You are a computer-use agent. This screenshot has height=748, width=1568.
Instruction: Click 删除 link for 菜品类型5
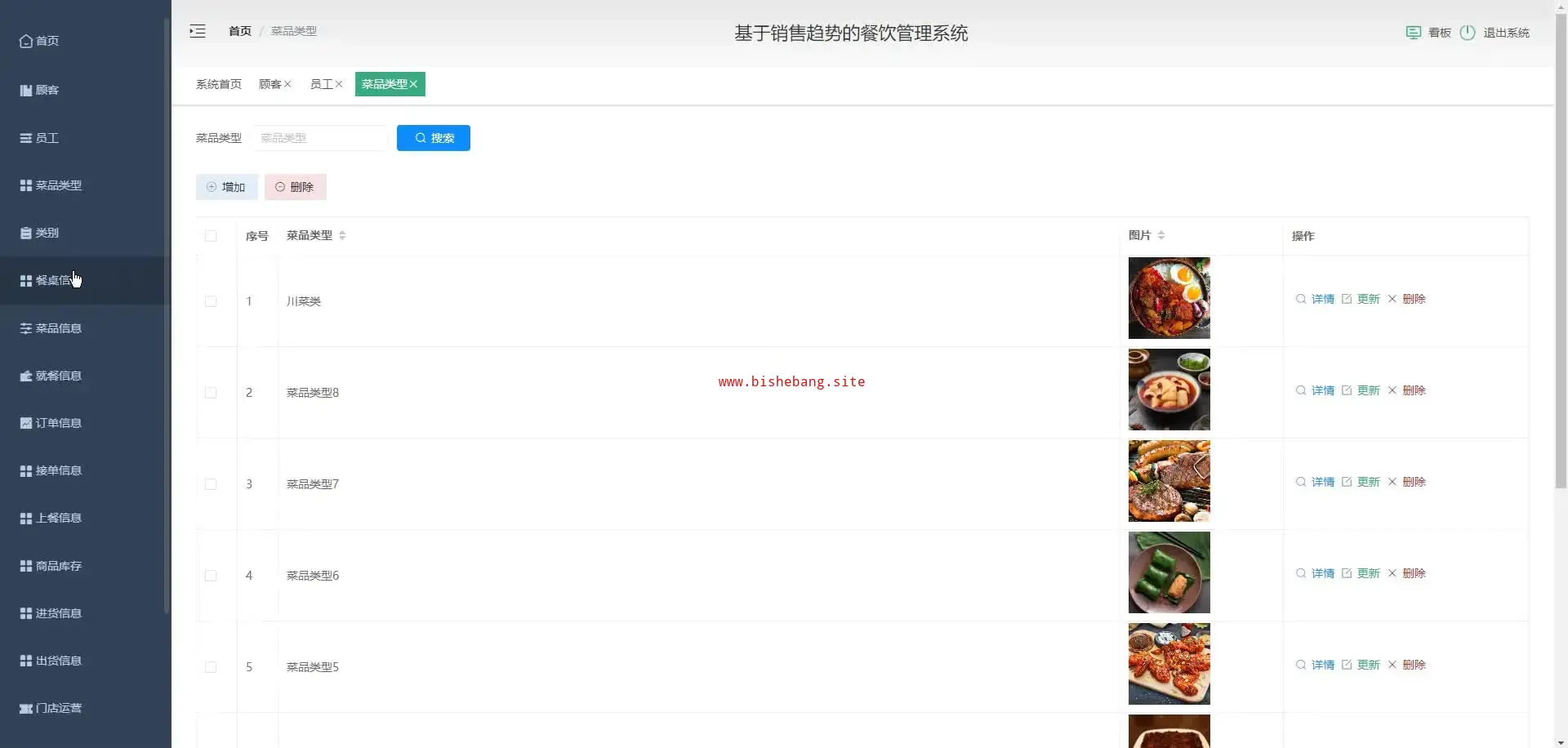[x=1414, y=665]
